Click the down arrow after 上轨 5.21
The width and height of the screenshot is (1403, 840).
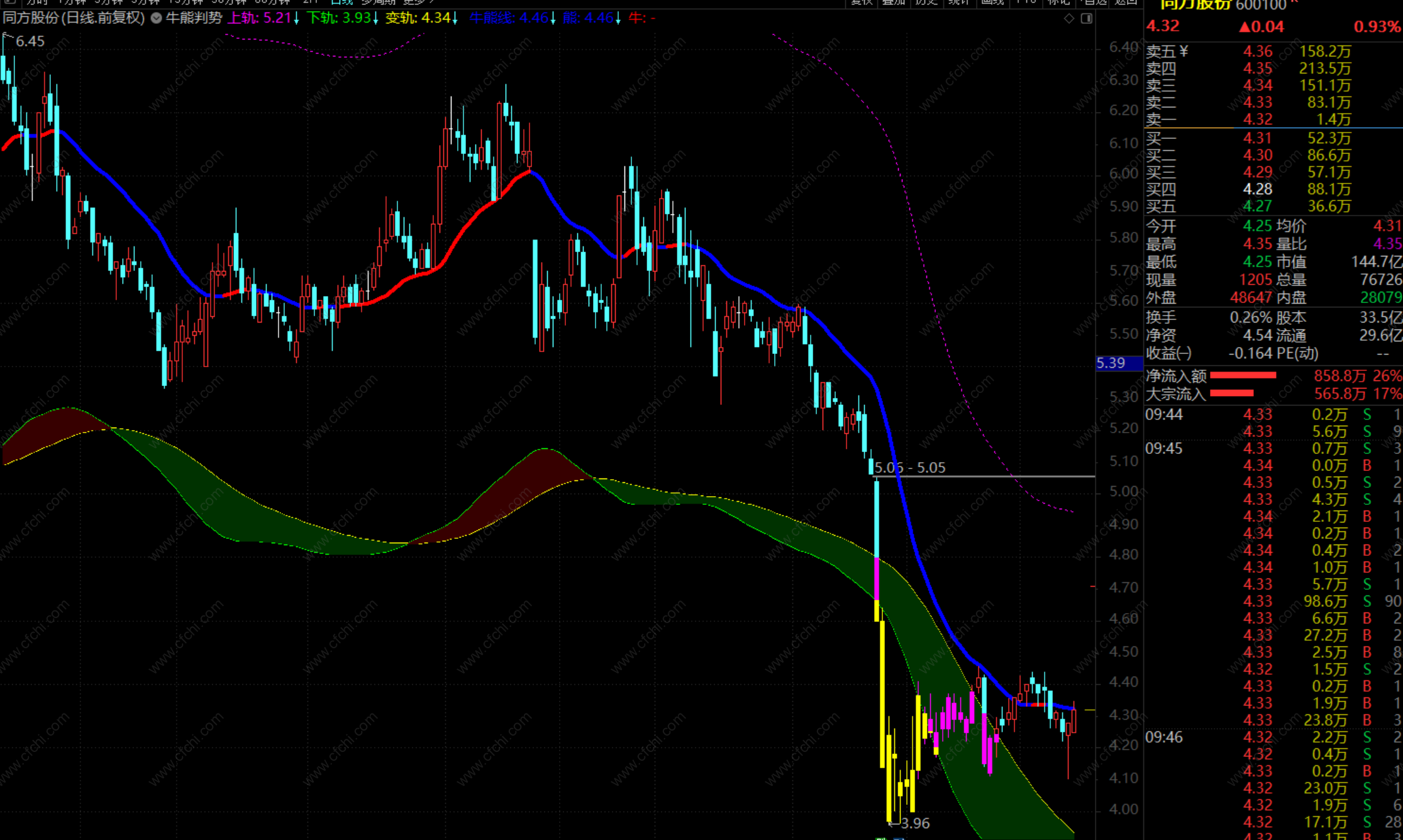[296, 18]
